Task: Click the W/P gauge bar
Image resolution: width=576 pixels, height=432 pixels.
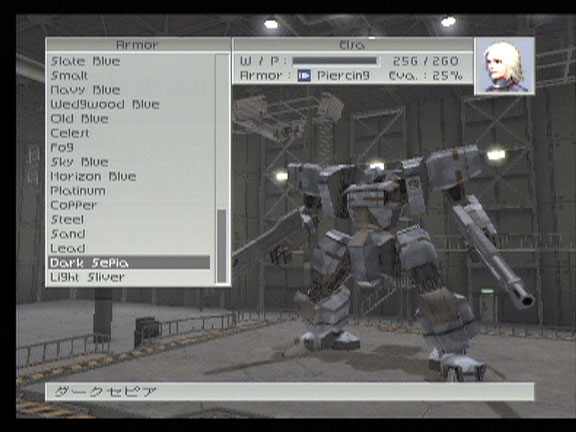Action: tap(335, 61)
